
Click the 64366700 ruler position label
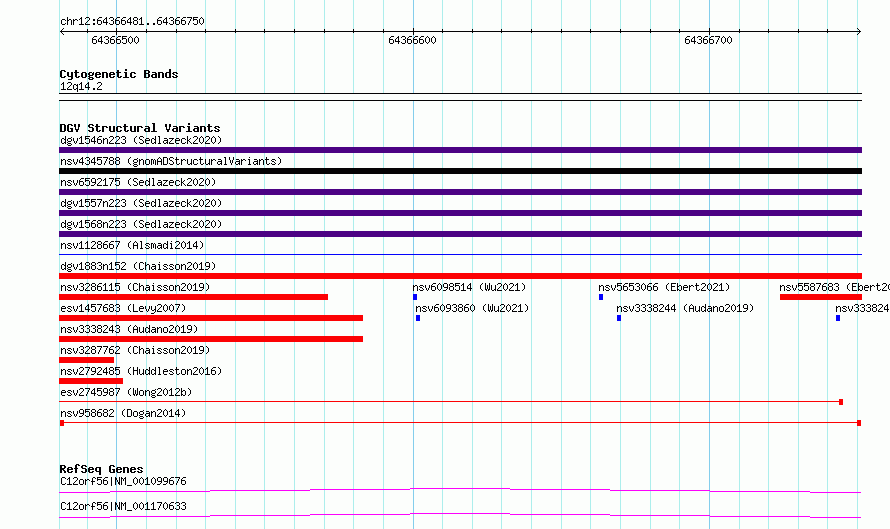708,40
